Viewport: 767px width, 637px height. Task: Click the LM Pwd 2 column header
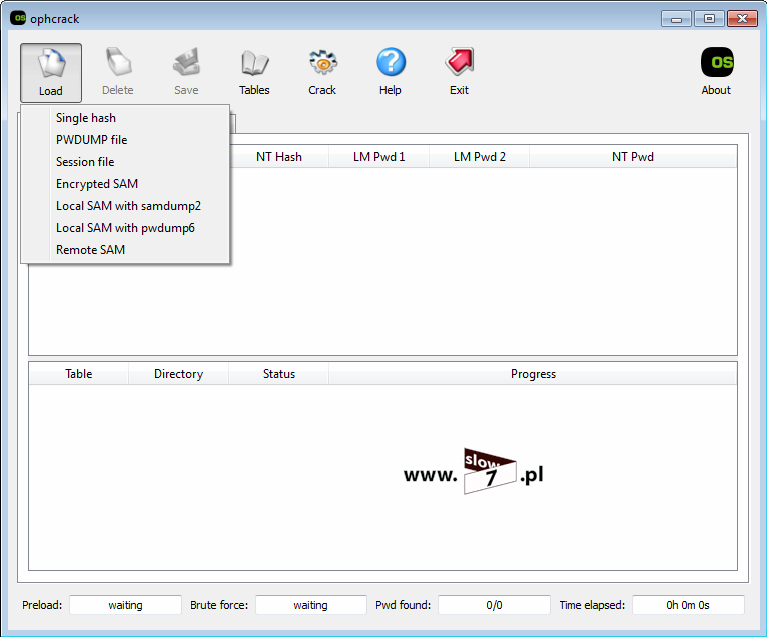pos(479,157)
